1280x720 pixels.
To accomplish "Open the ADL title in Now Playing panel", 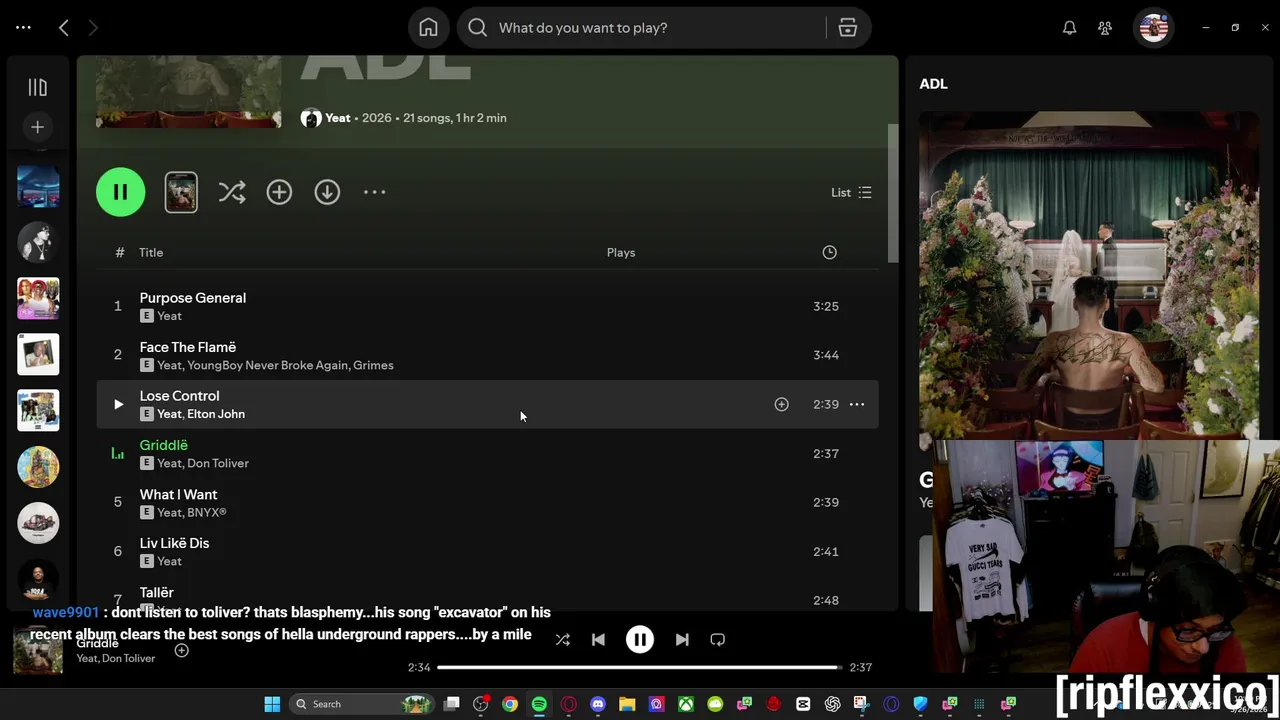I will point(933,84).
